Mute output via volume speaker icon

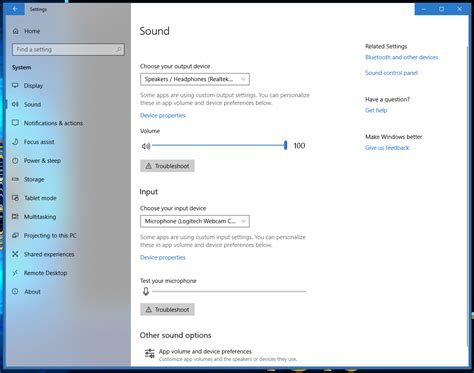pos(146,146)
